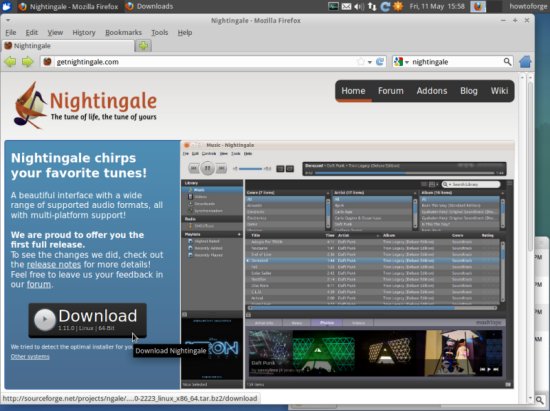Screen dimensions: 550x411
Task: Open the Addons site navigation item
Action: point(432,91)
